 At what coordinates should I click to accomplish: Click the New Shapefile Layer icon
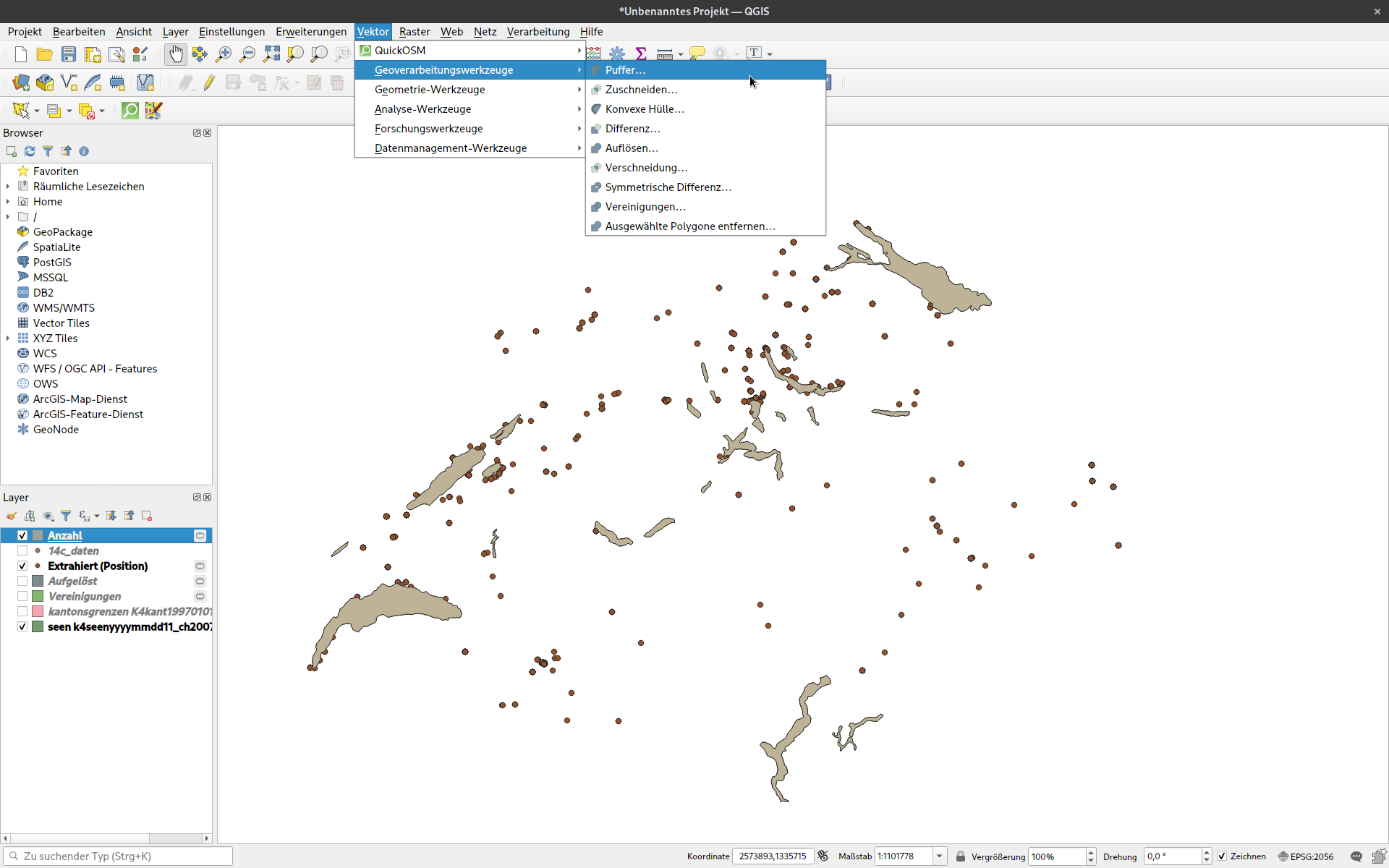69,82
